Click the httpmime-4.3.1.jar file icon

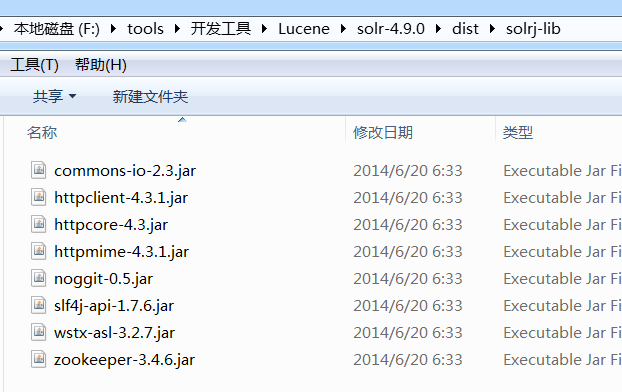[x=38, y=251]
